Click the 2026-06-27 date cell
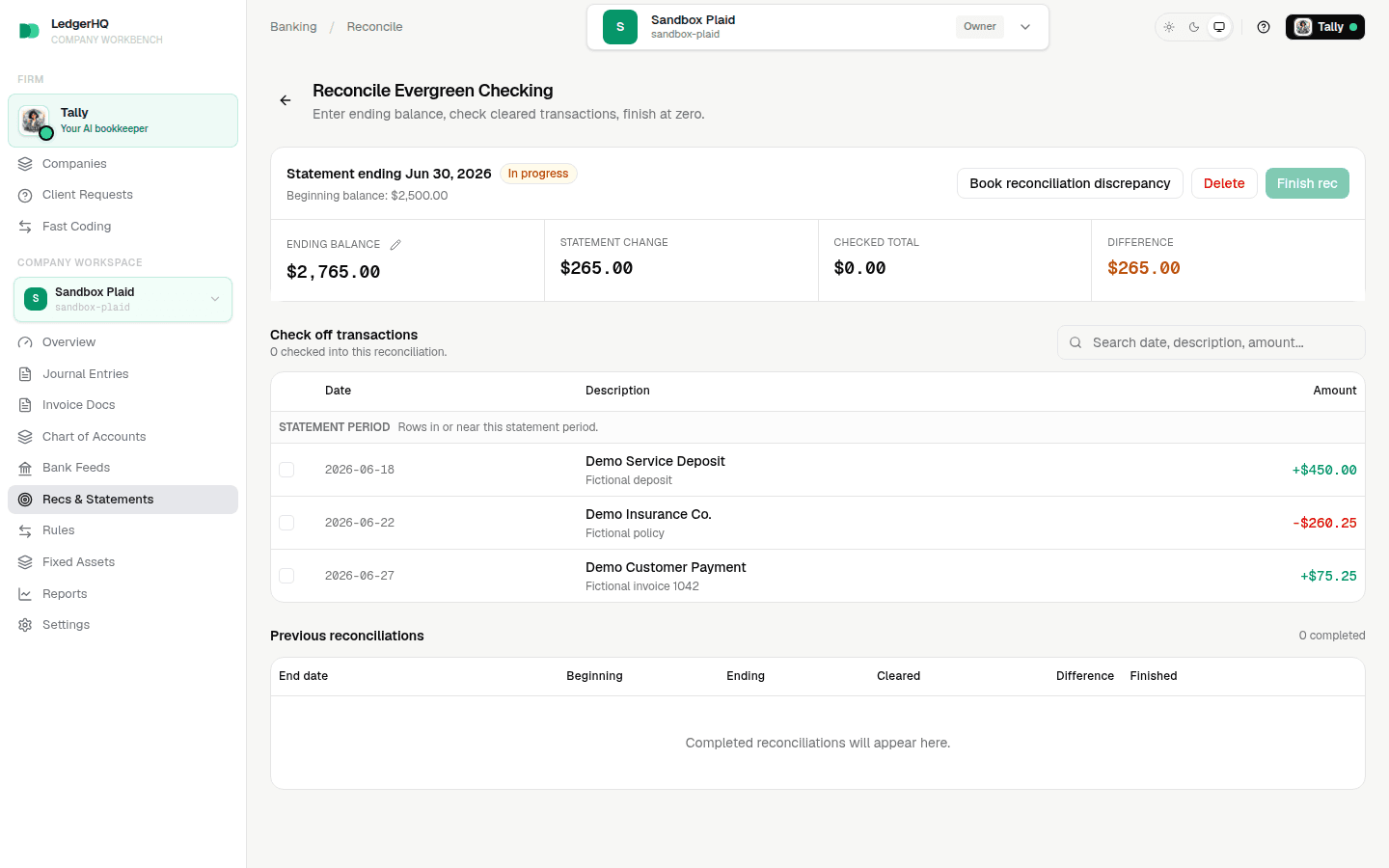The height and width of the screenshot is (868, 1389). 360,576
